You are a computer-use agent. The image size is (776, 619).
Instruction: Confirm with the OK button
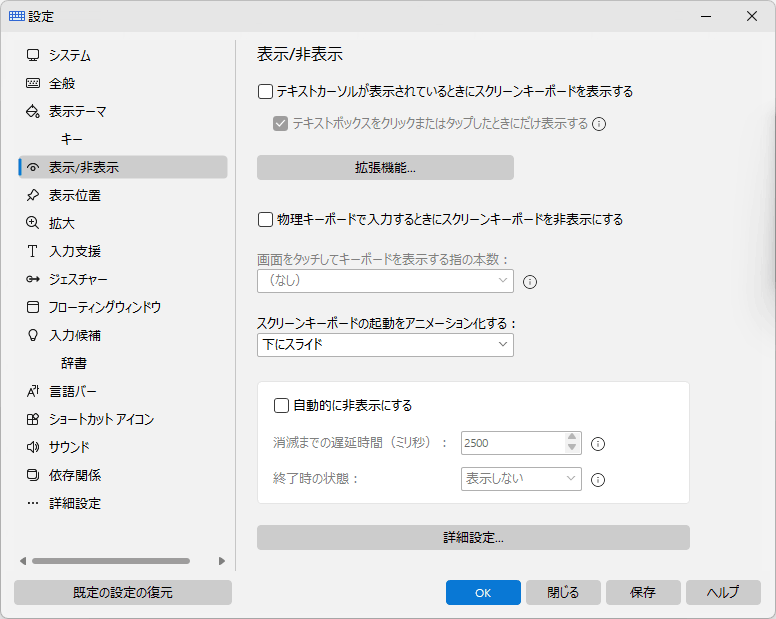point(483,592)
